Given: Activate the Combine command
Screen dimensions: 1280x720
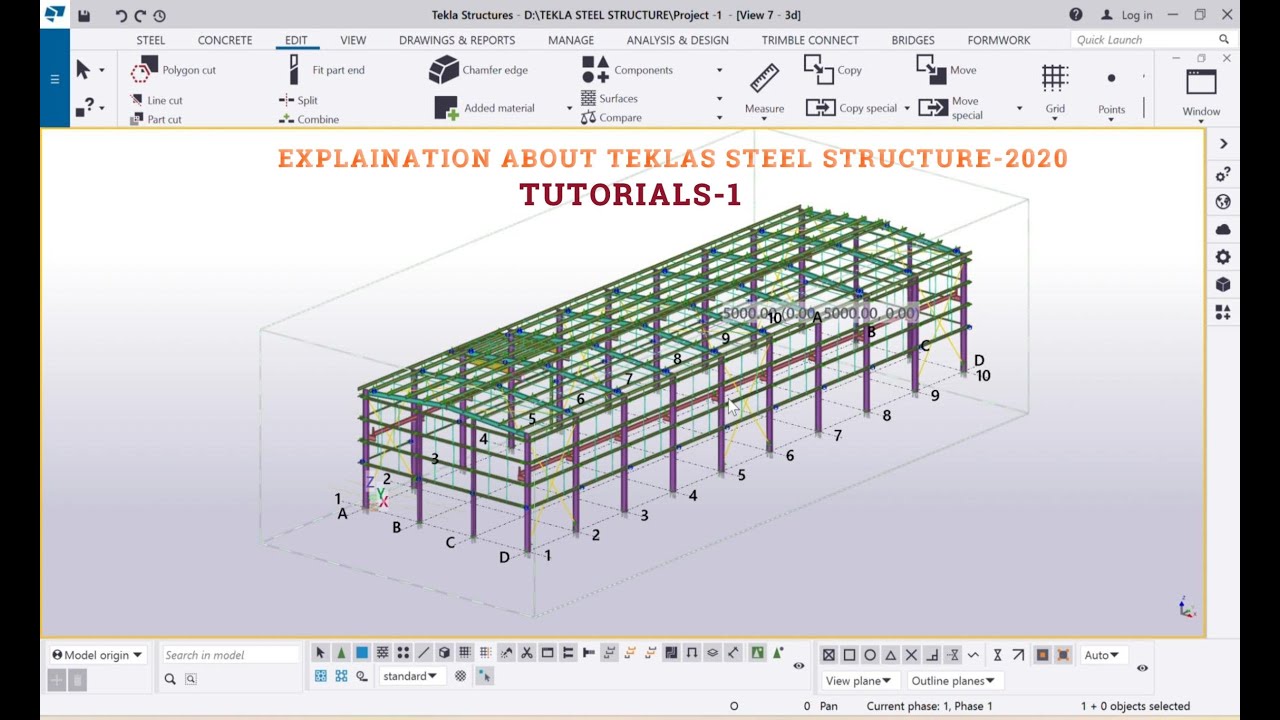Looking at the screenshot, I should 309,119.
